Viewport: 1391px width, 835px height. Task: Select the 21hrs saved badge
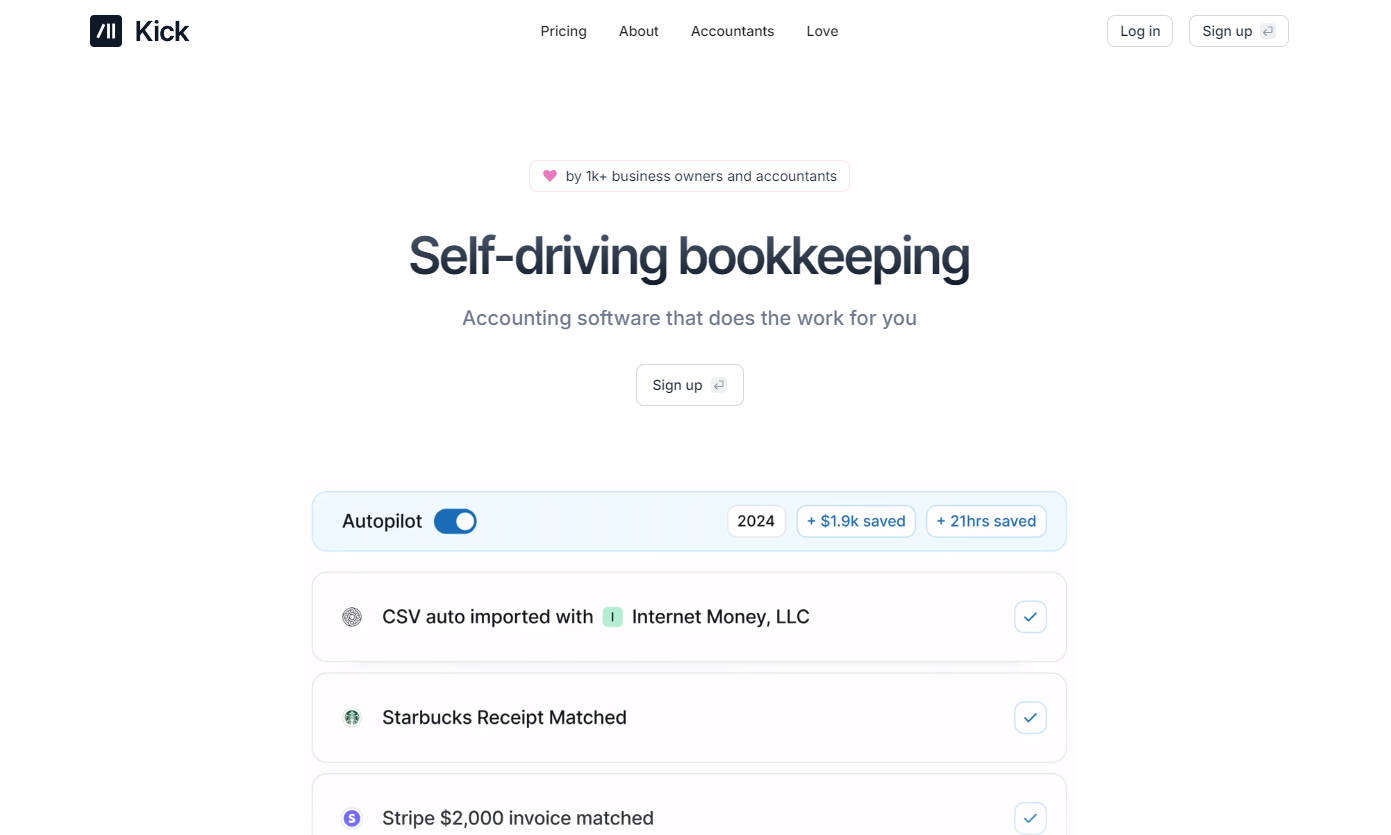tap(986, 521)
